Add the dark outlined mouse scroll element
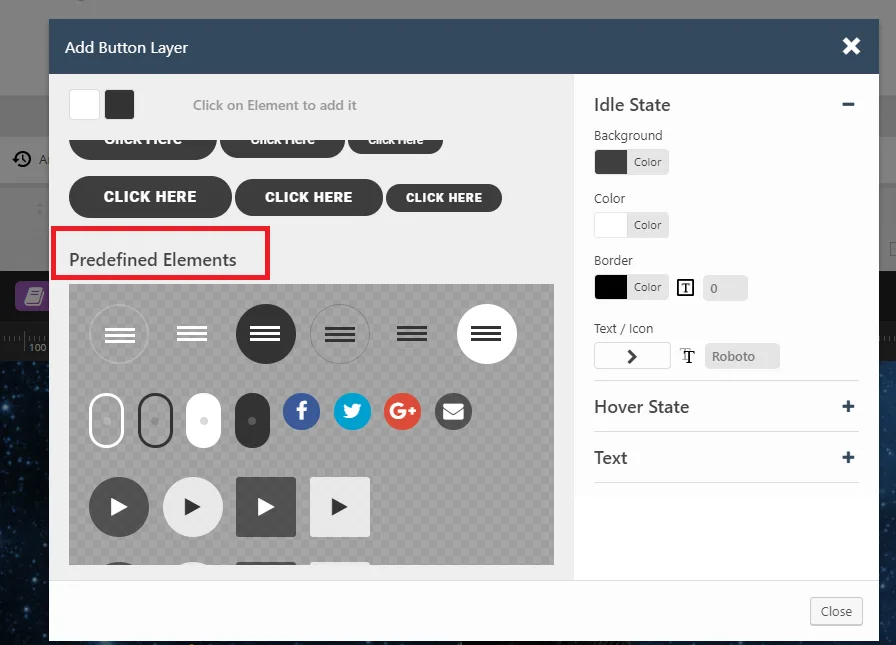This screenshot has width=896, height=645. [x=155, y=420]
